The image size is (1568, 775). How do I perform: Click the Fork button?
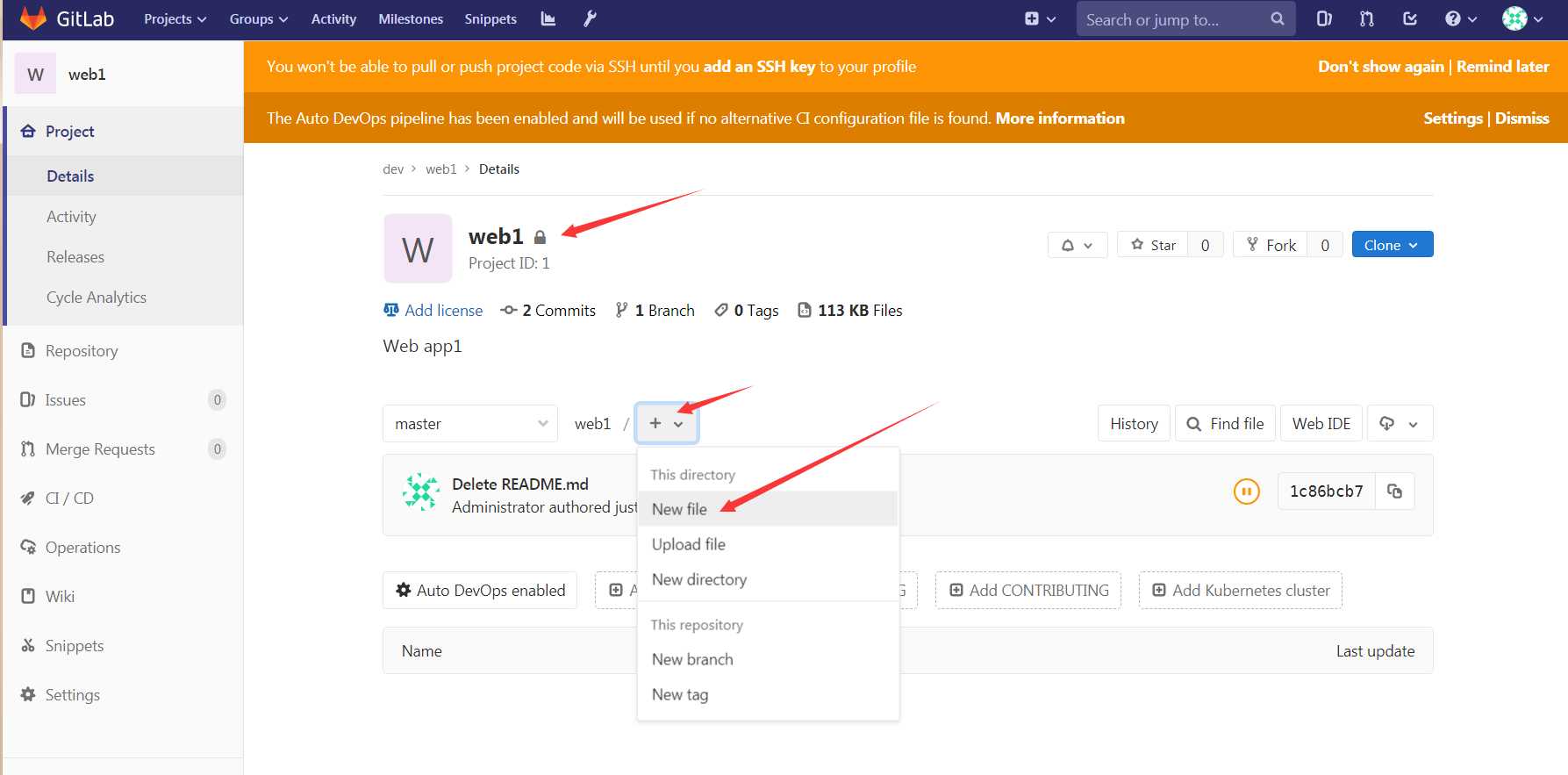1271,245
